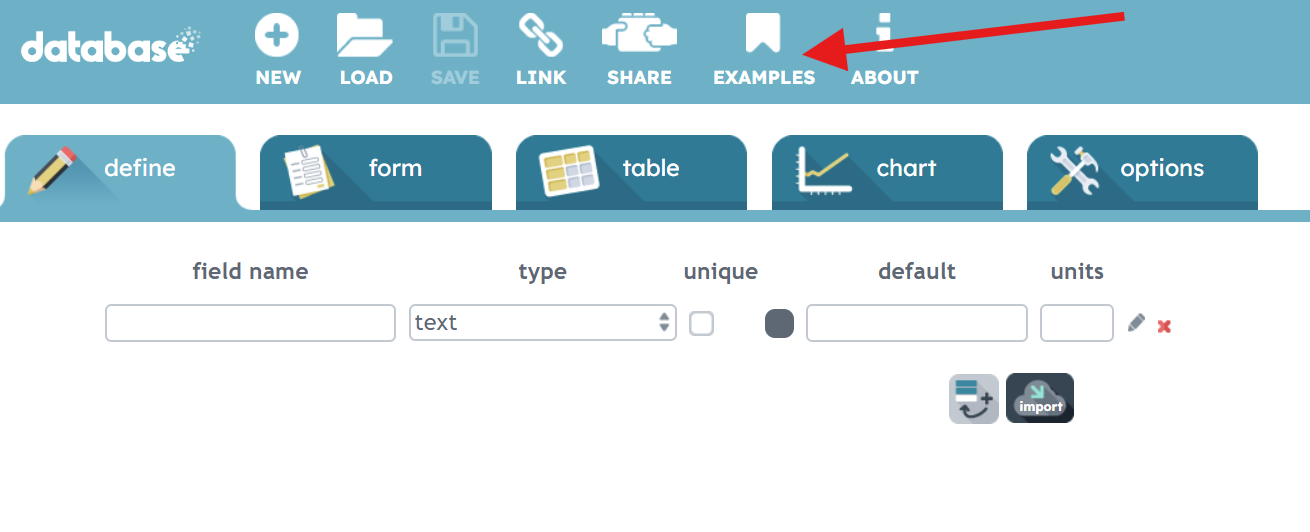Click the ABOUT info icon

(x=884, y=34)
